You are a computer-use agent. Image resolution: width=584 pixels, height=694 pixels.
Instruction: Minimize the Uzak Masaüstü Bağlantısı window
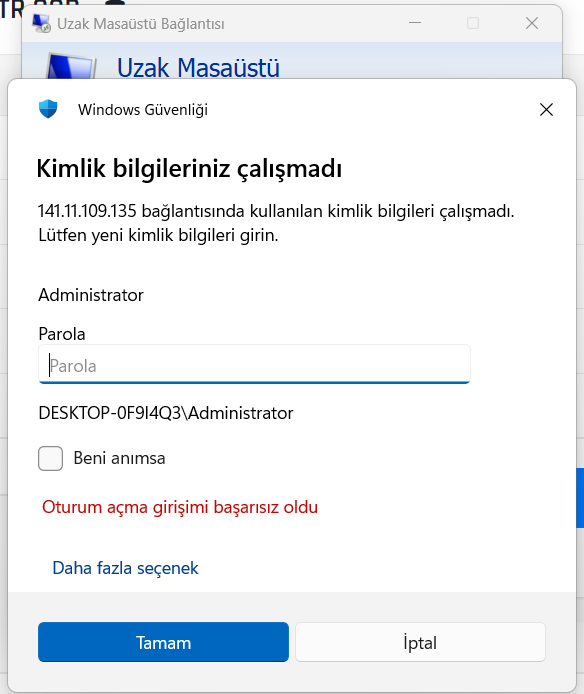(415, 23)
